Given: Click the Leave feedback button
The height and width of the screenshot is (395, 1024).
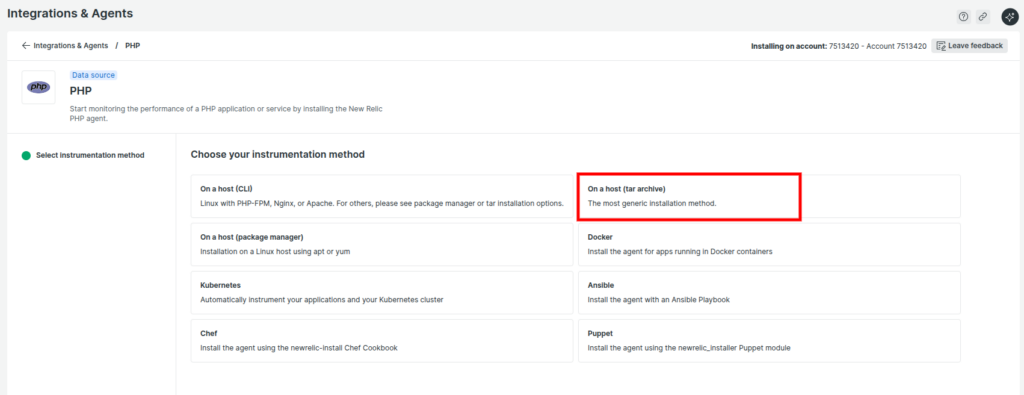Looking at the screenshot, I should (x=969, y=46).
